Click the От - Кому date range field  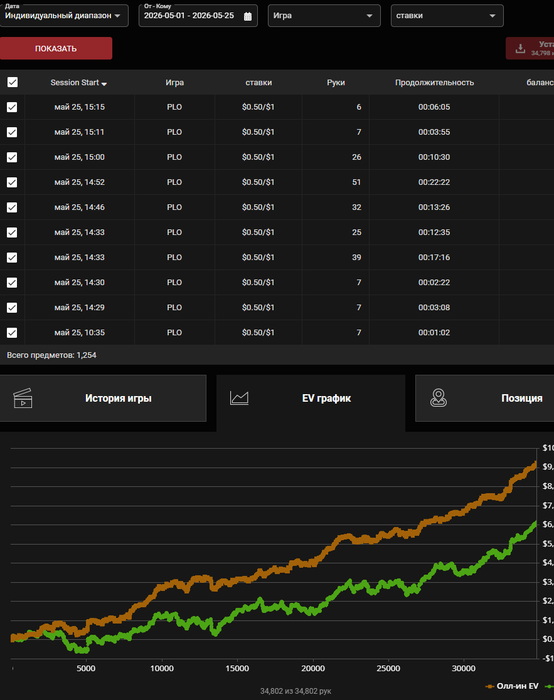[x=198, y=16]
